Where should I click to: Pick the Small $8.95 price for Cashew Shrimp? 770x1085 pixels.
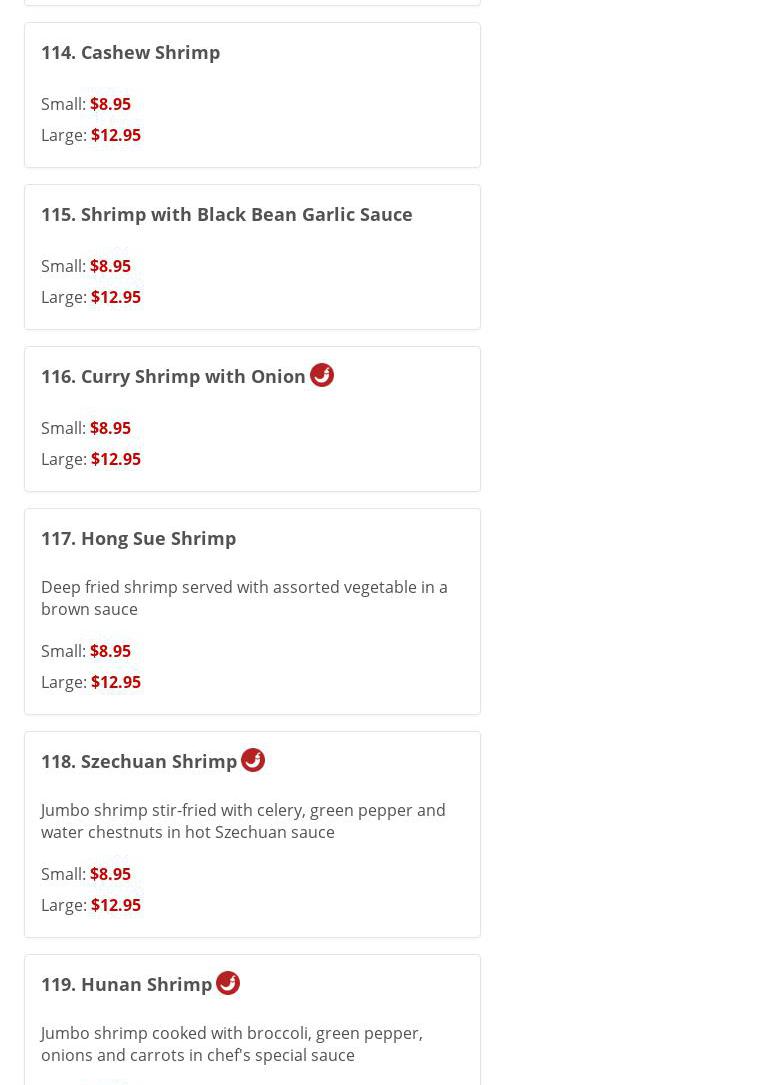pyautogui.click(x=110, y=104)
